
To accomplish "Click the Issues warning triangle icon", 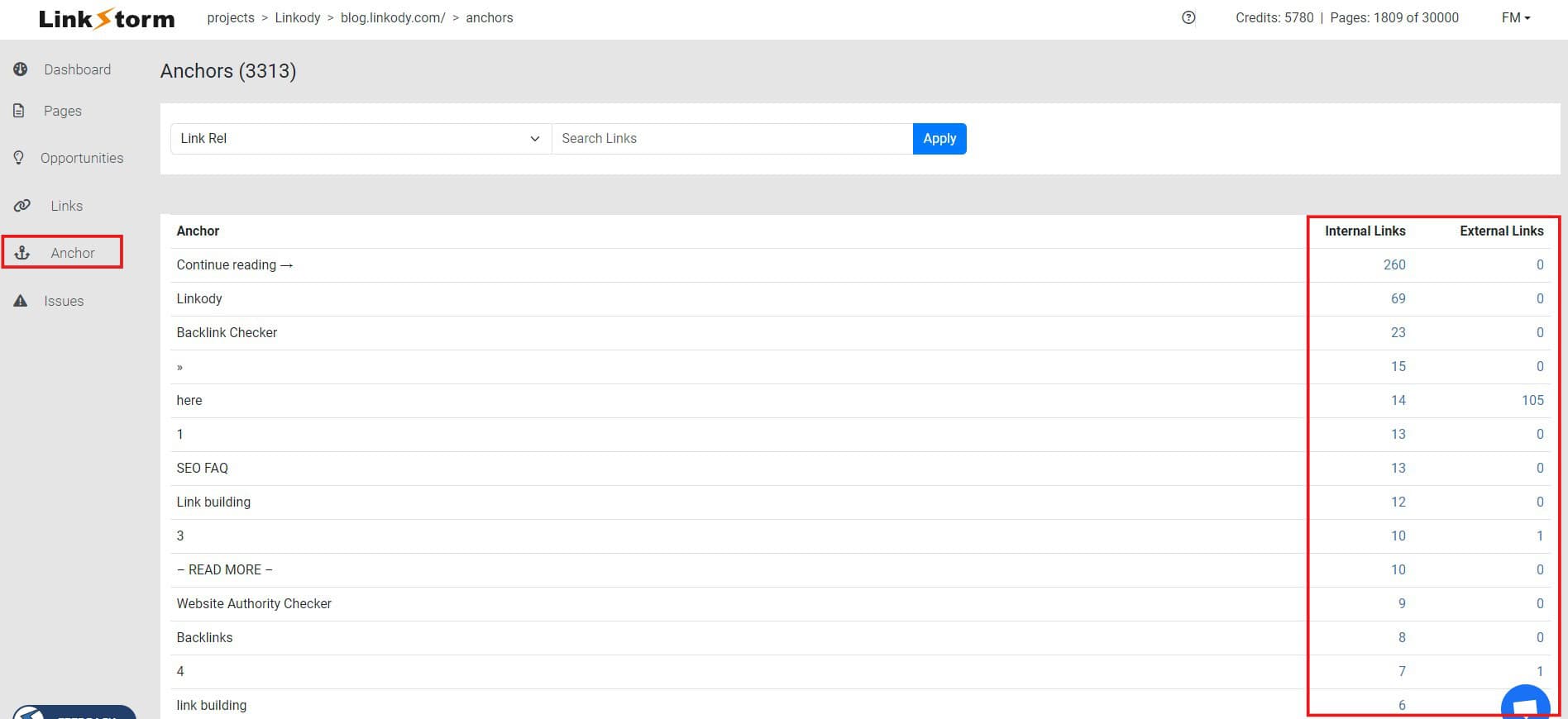I will 21,301.
